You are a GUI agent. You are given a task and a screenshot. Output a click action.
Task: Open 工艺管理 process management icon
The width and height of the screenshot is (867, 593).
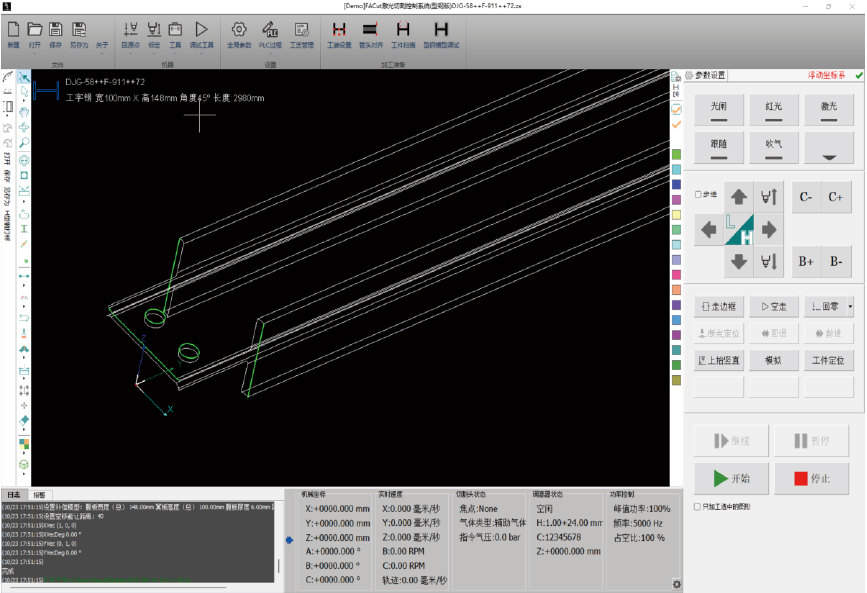[x=301, y=29]
